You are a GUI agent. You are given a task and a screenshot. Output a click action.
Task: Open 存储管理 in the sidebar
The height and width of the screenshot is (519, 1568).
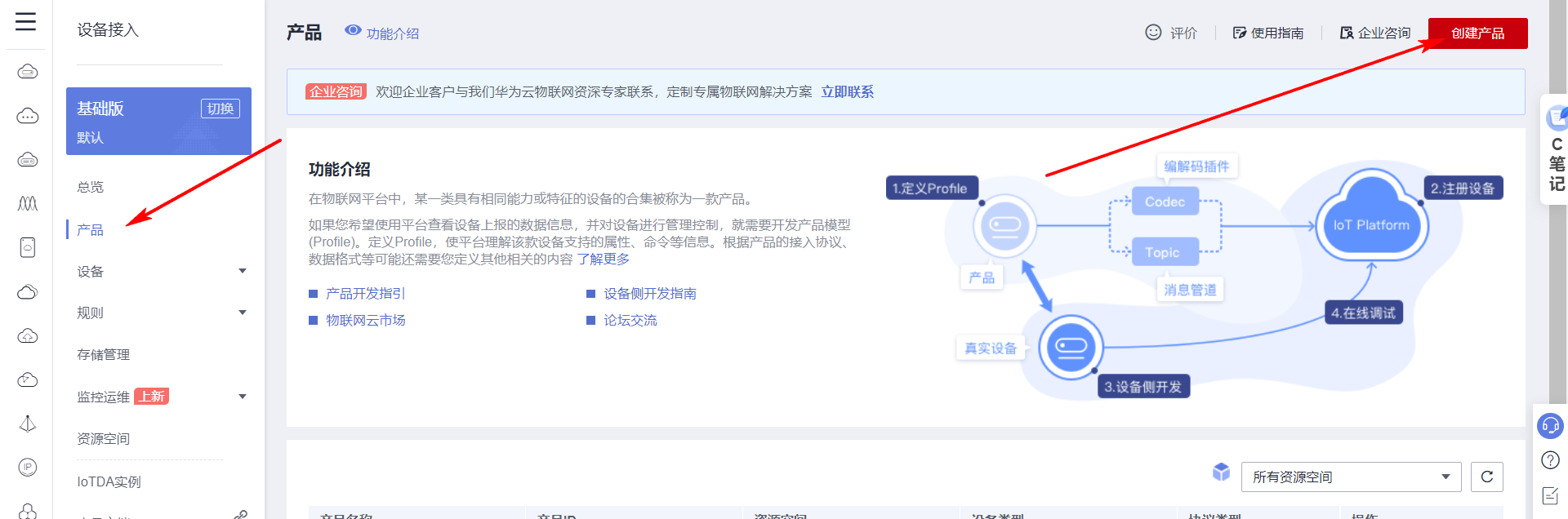coord(103,354)
